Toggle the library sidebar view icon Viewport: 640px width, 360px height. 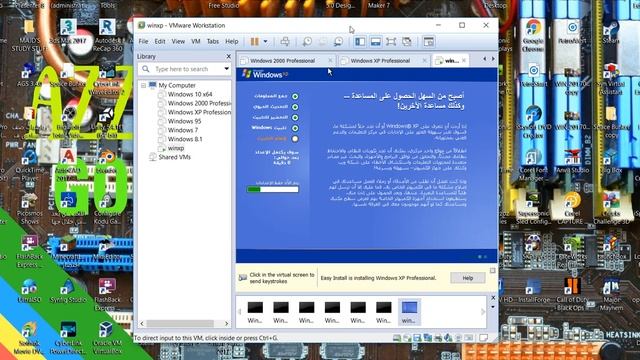pos(360,42)
